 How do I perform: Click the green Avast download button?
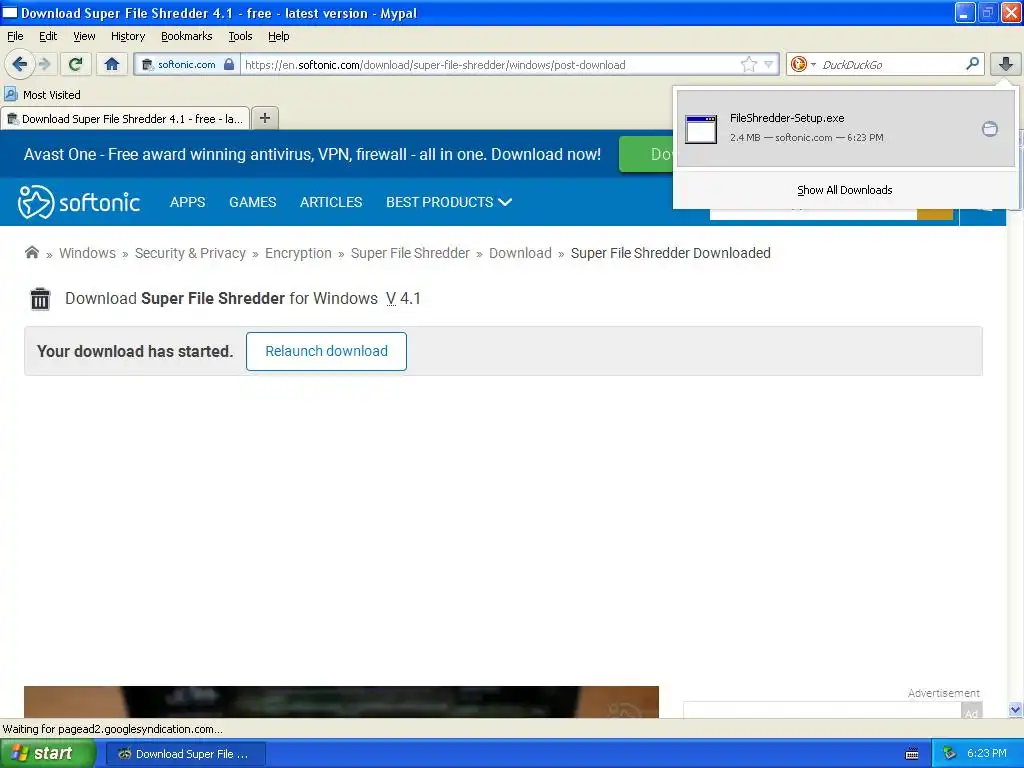[x=645, y=154]
